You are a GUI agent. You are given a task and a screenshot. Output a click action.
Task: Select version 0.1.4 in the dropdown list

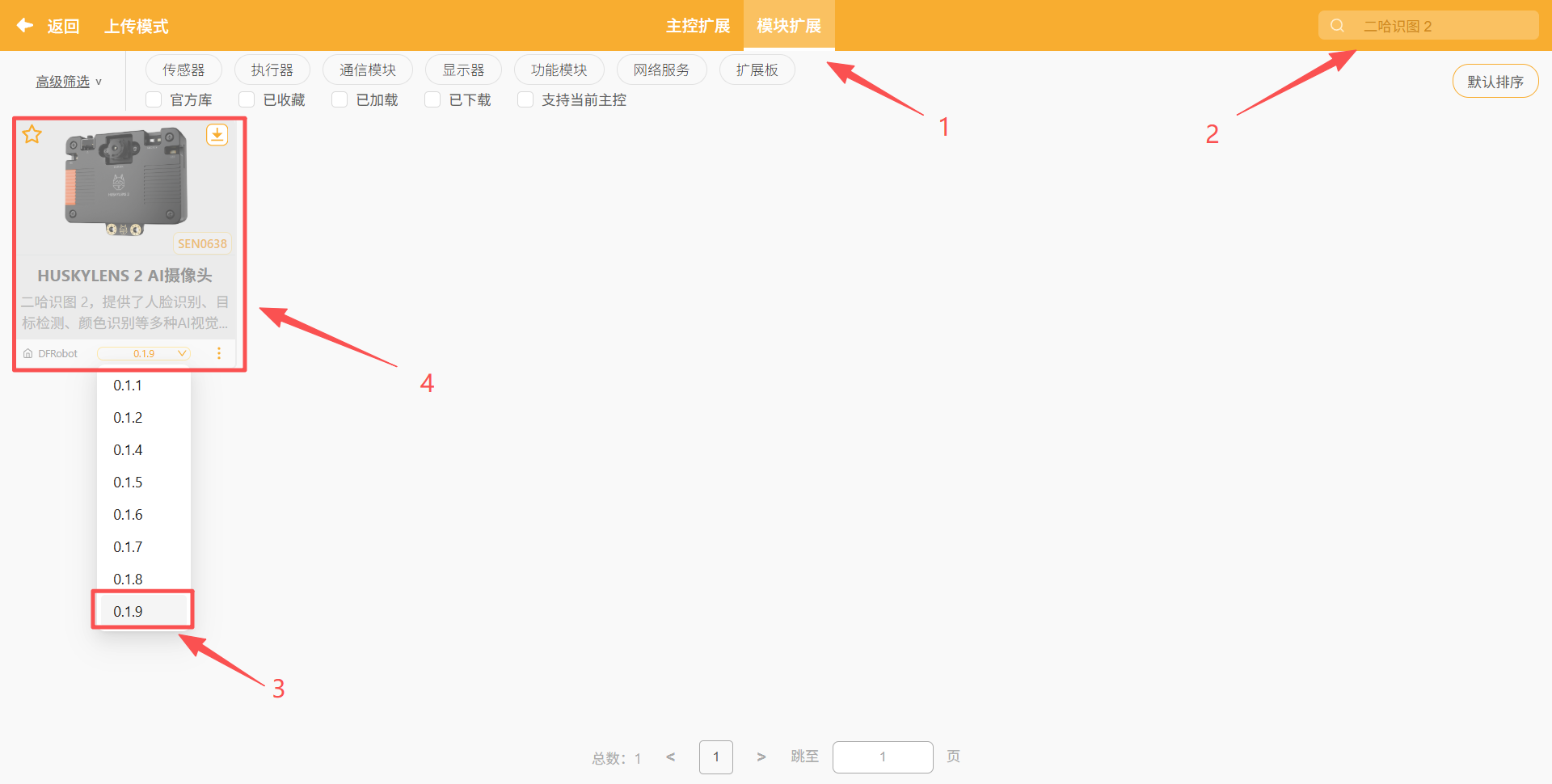(129, 449)
